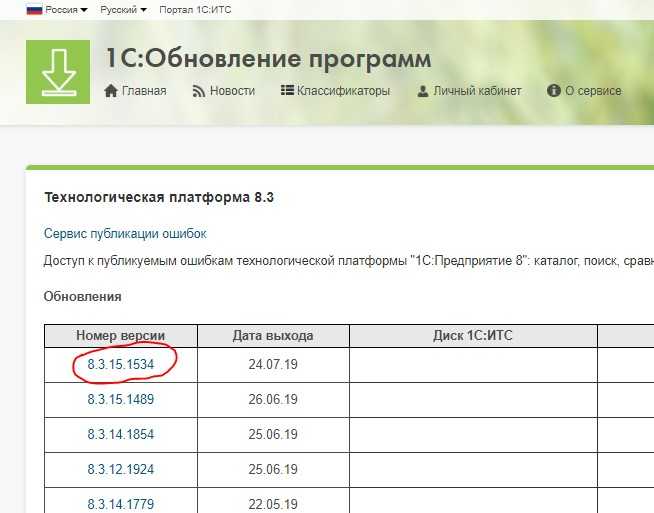Click the date 24.07.19 cell
The height and width of the screenshot is (513, 654).
coord(273,364)
